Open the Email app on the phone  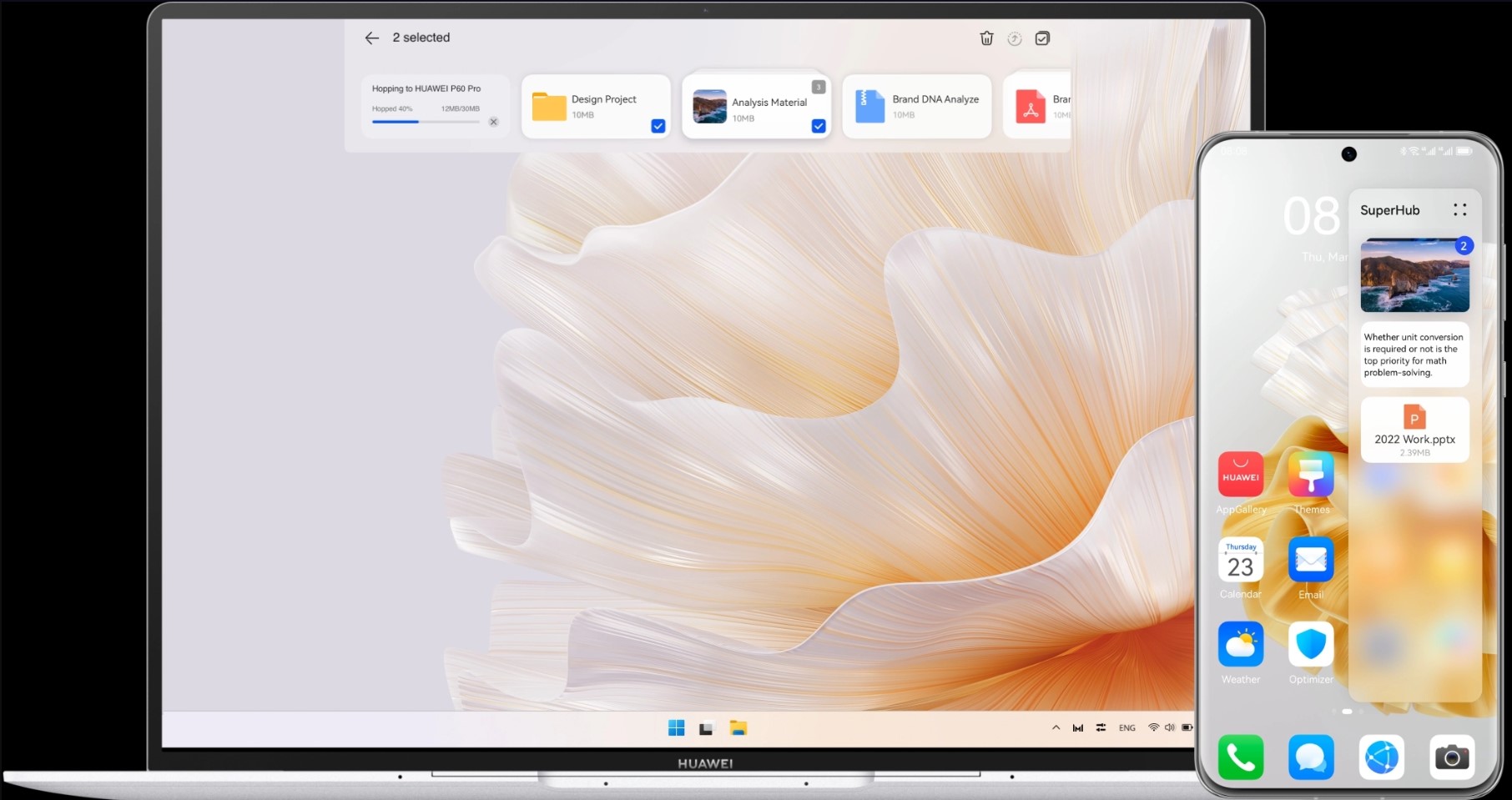point(1311,560)
